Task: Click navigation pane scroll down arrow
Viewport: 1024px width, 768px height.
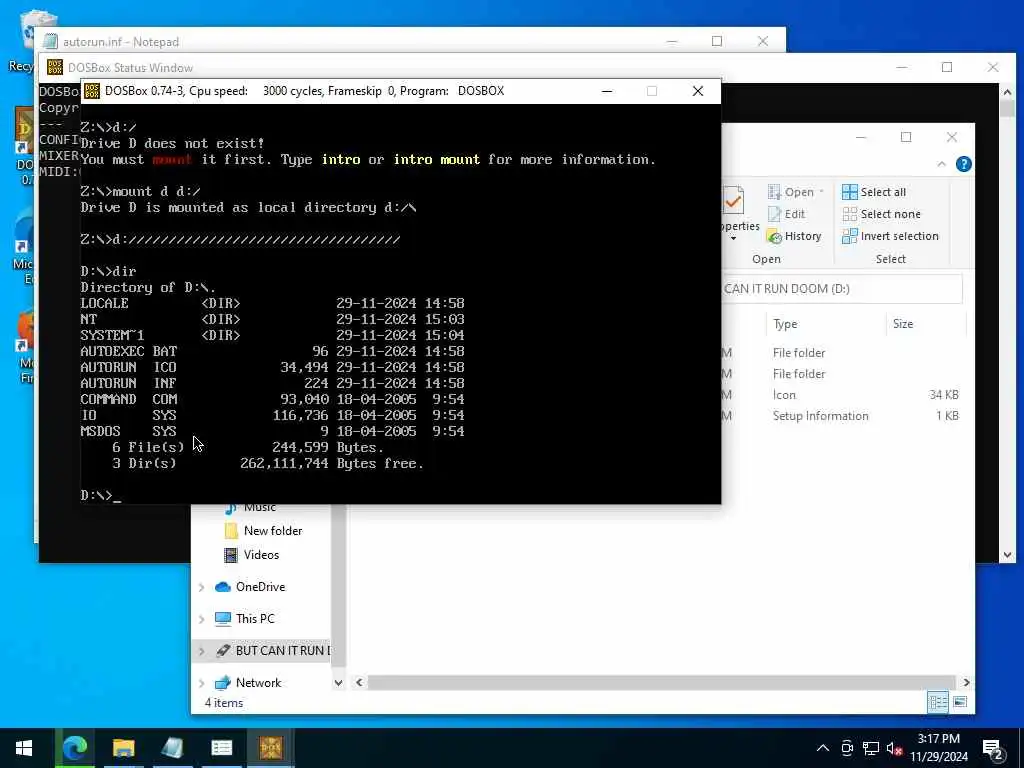Action: click(x=338, y=683)
